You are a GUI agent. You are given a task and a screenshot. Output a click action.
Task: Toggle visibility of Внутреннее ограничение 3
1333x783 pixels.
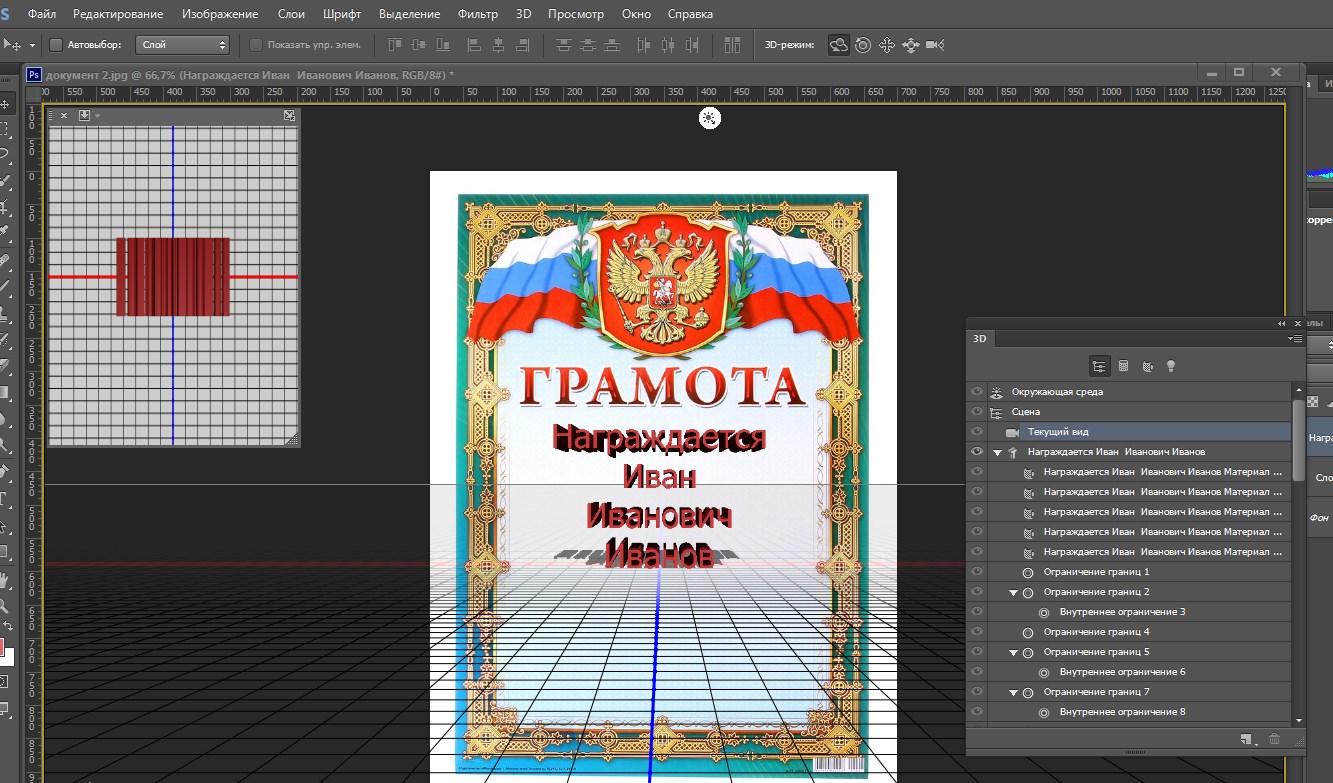click(x=977, y=611)
